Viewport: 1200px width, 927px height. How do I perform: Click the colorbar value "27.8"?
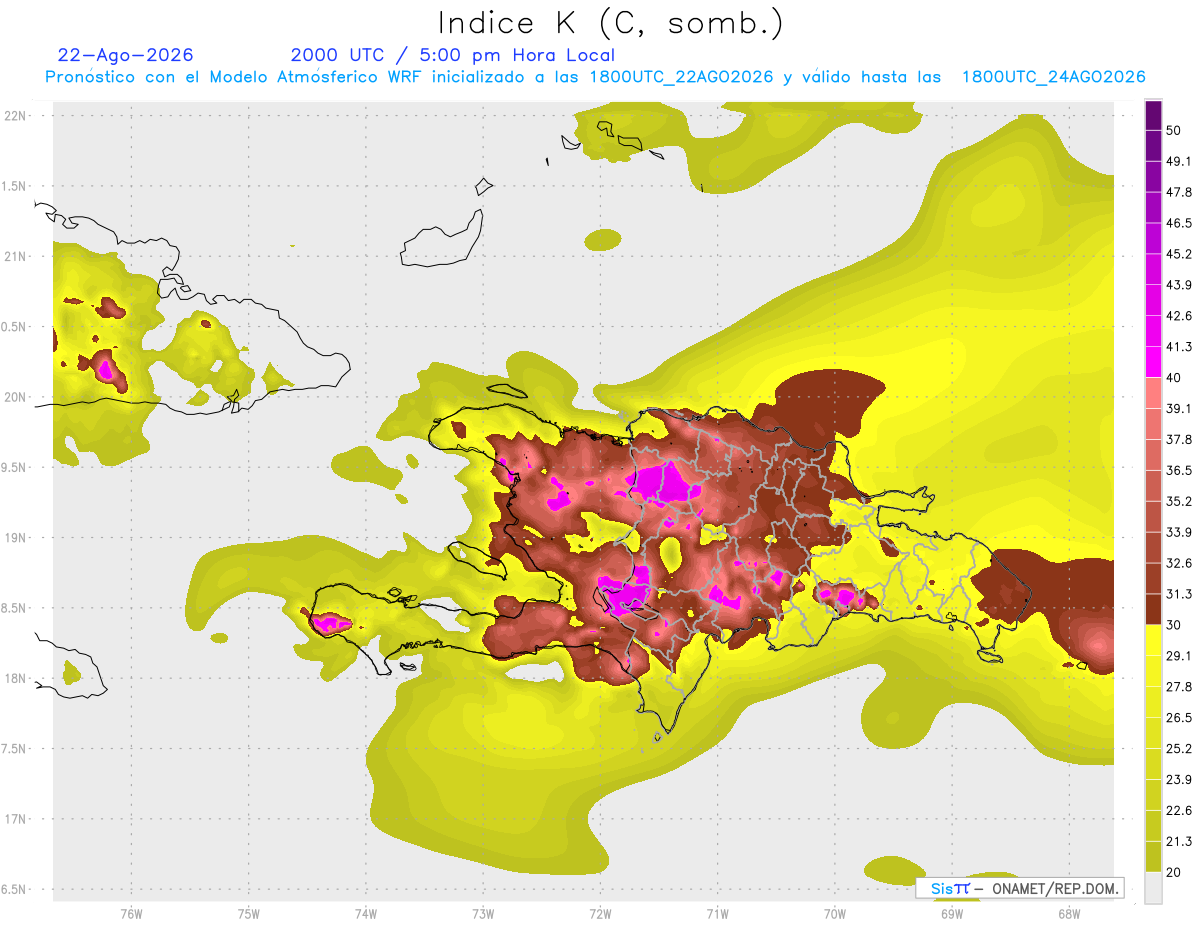(x=1179, y=686)
